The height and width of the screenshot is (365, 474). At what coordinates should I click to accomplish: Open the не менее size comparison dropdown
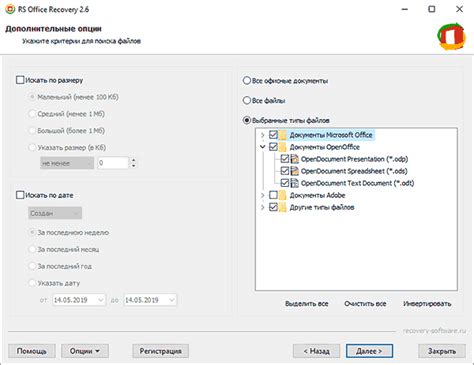(67, 163)
